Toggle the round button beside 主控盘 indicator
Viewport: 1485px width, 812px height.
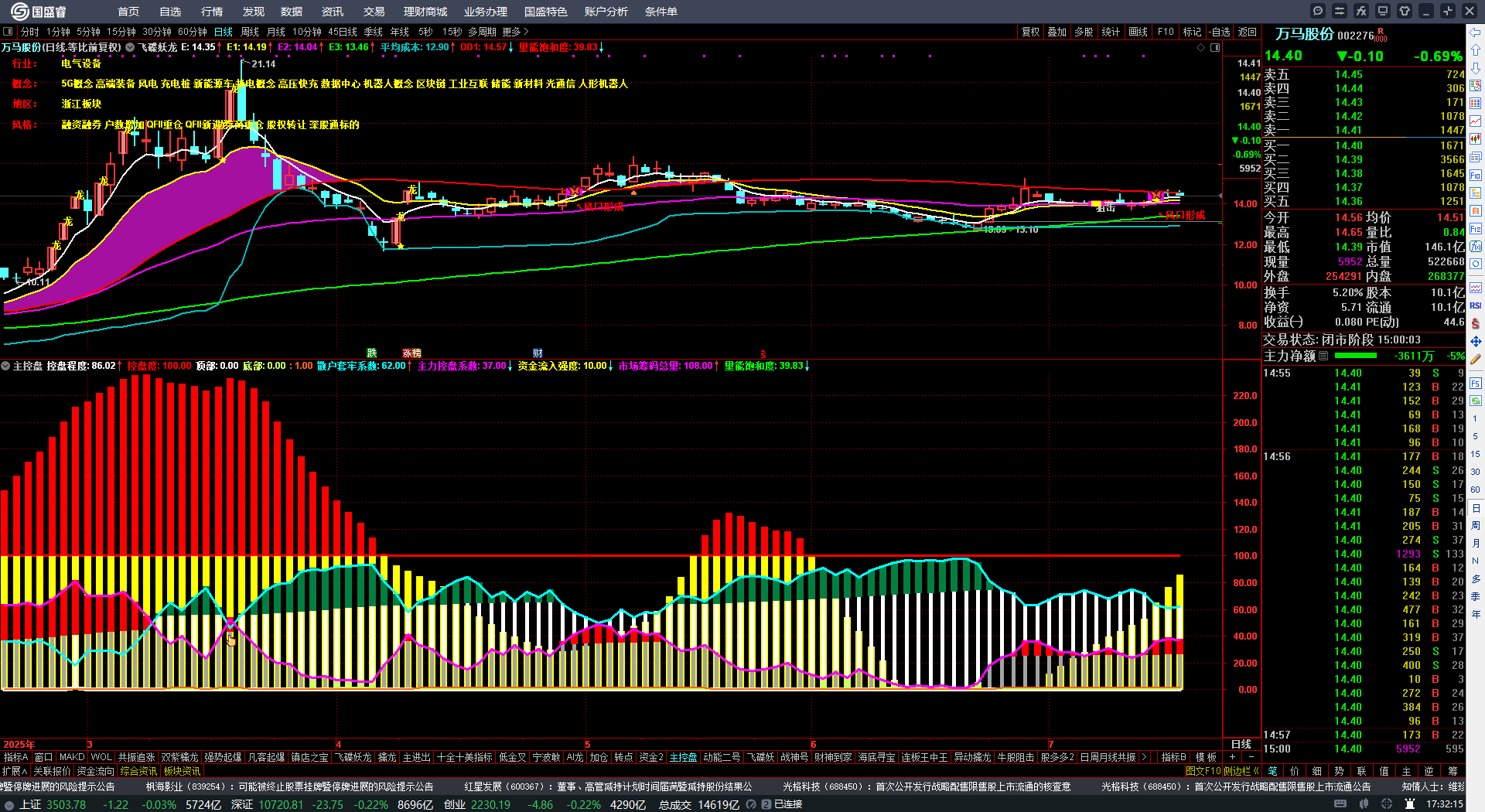tap(5, 366)
